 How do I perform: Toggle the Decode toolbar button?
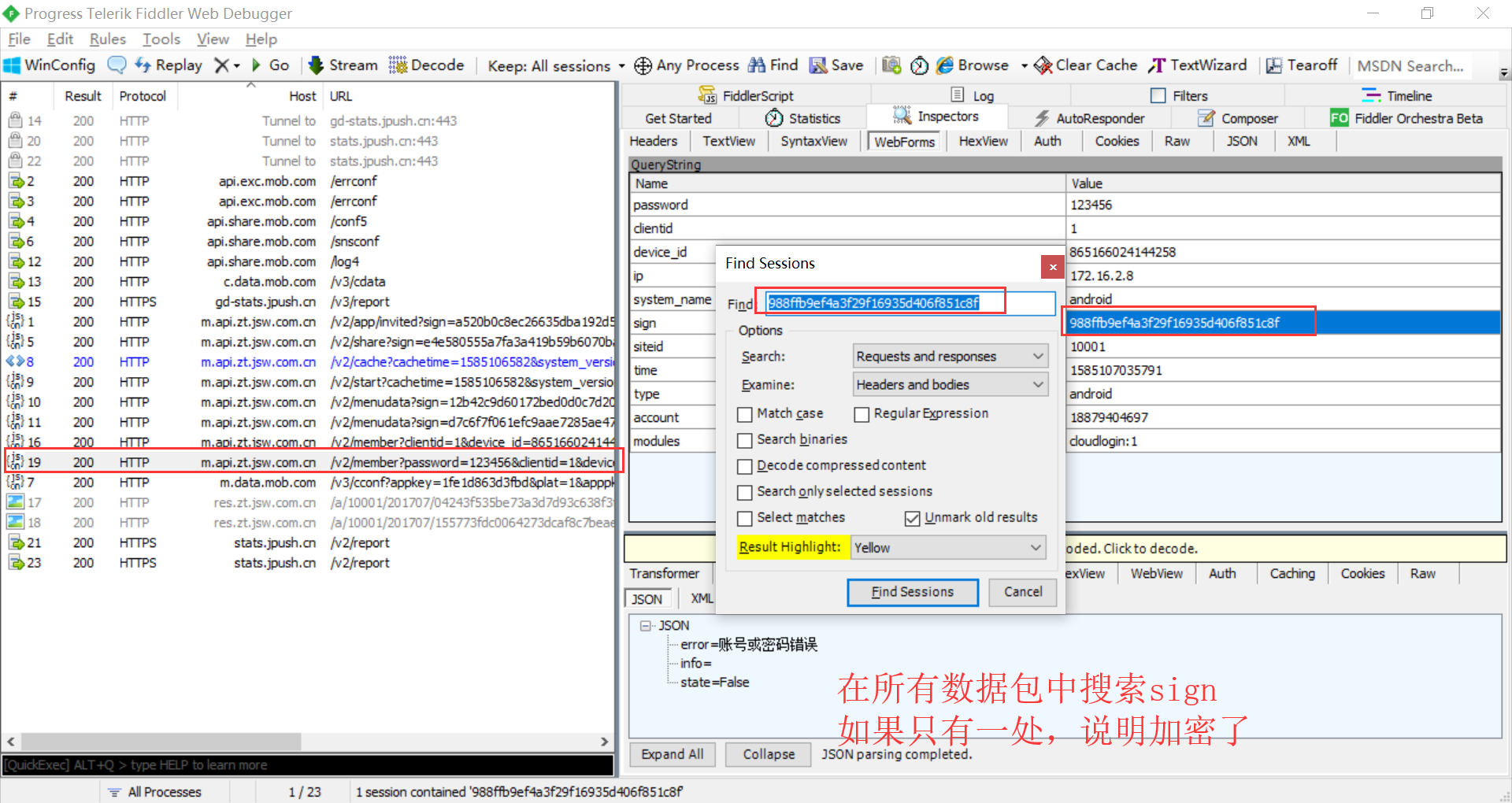[x=426, y=65]
